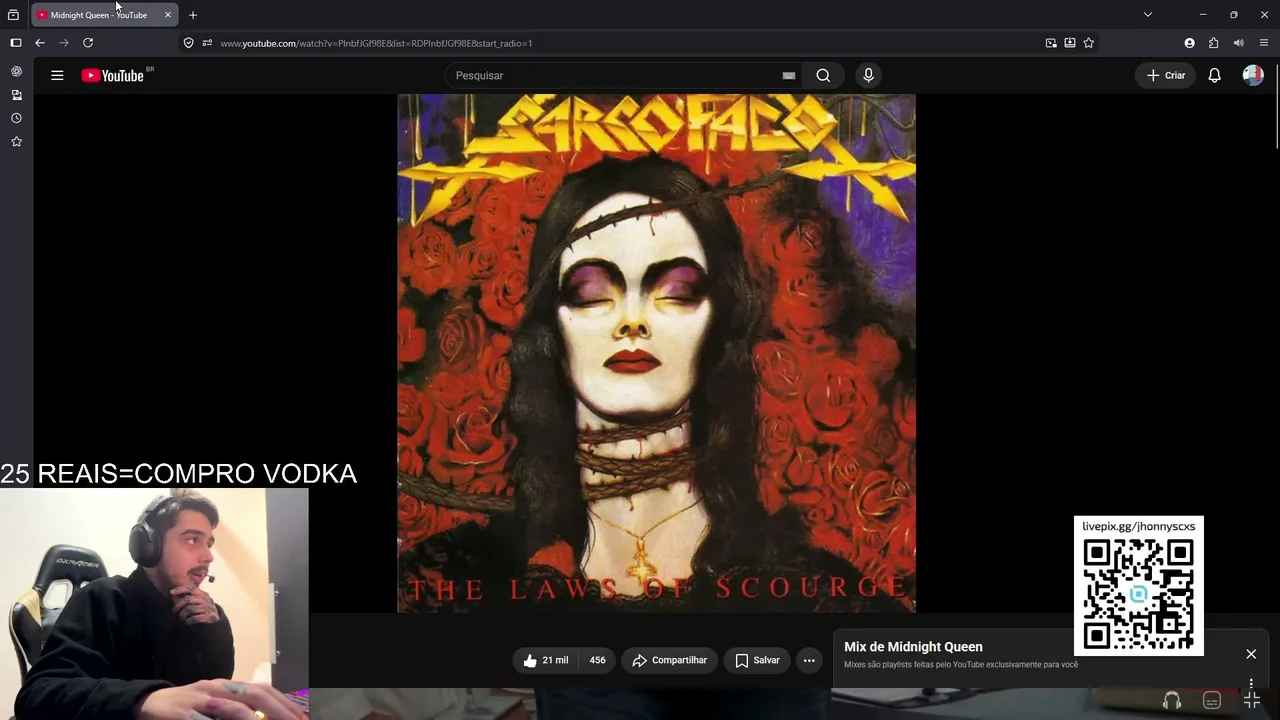
Task: Open more actions three-dot menu
Action: (809, 660)
